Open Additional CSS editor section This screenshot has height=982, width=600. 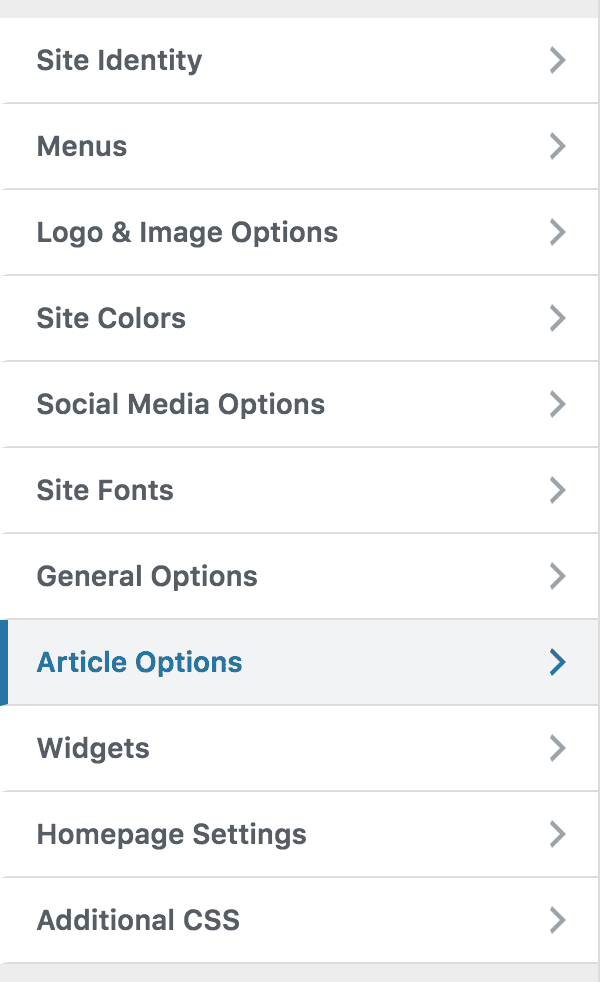(x=299, y=920)
